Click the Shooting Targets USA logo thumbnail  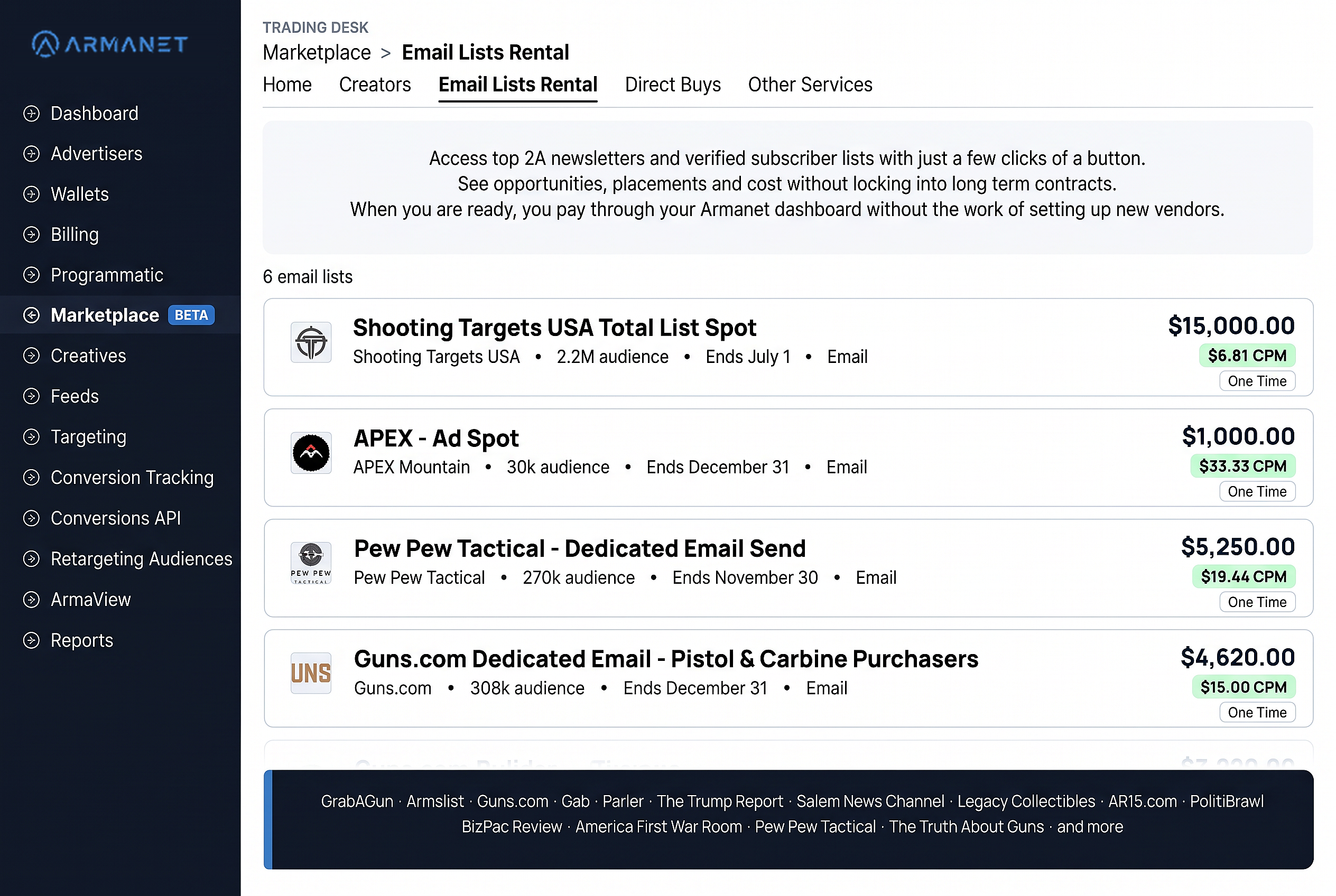tap(311, 342)
